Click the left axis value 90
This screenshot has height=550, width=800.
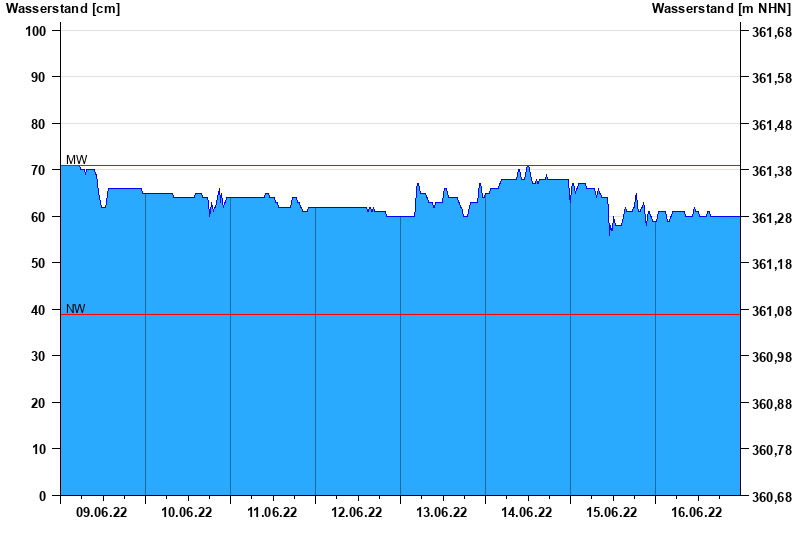[38, 78]
